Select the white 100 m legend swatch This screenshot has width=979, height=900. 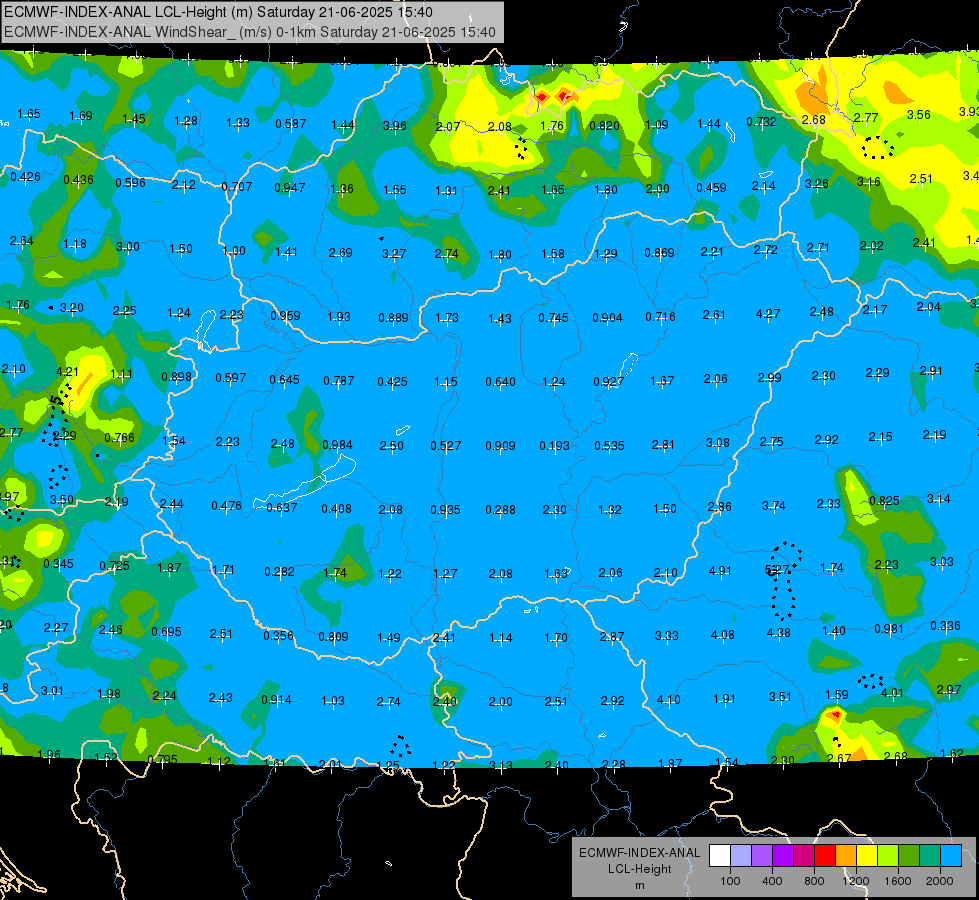720,856
